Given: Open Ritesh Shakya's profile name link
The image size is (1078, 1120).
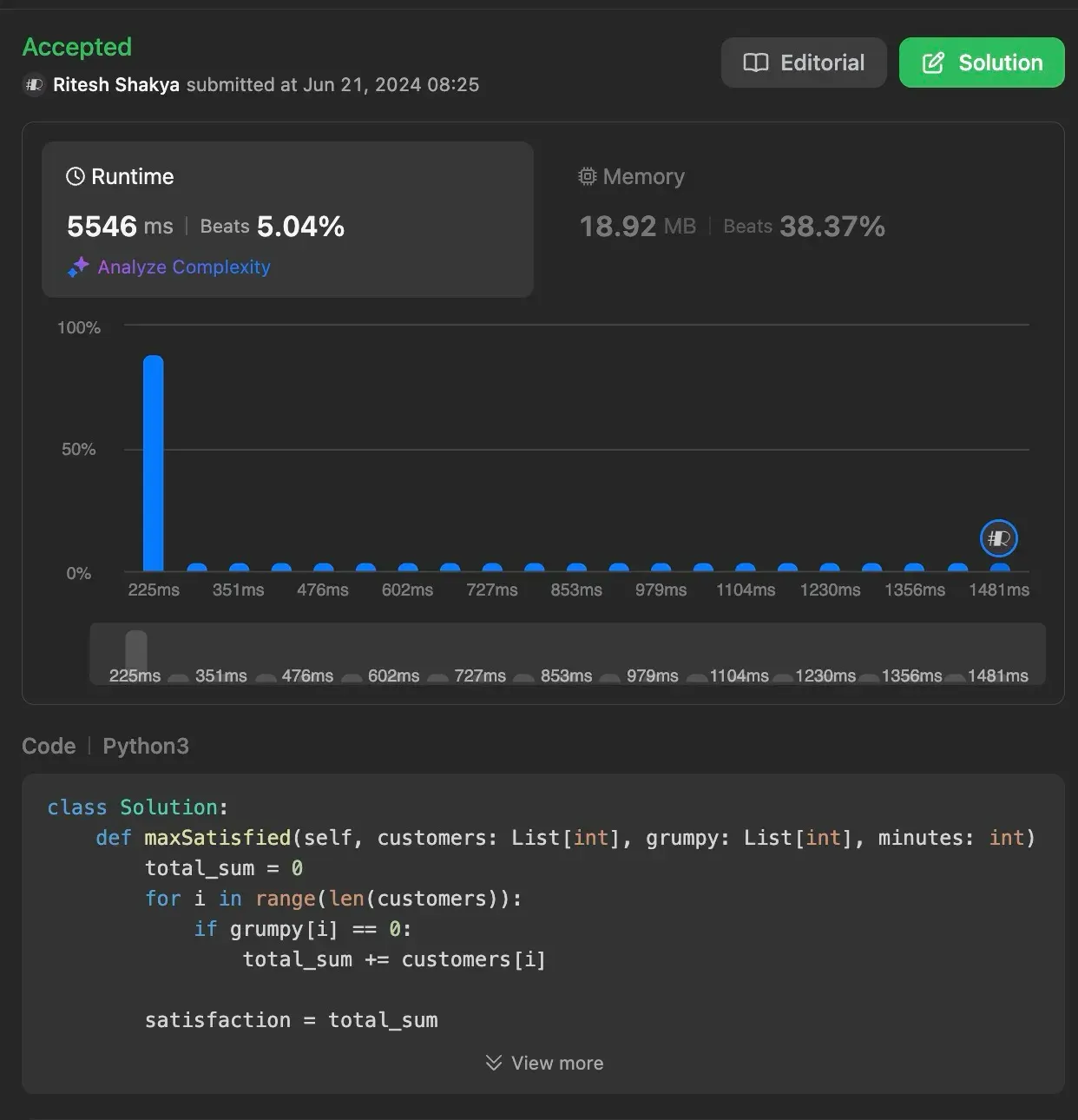Looking at the screenshot, I should click(116, 85).
